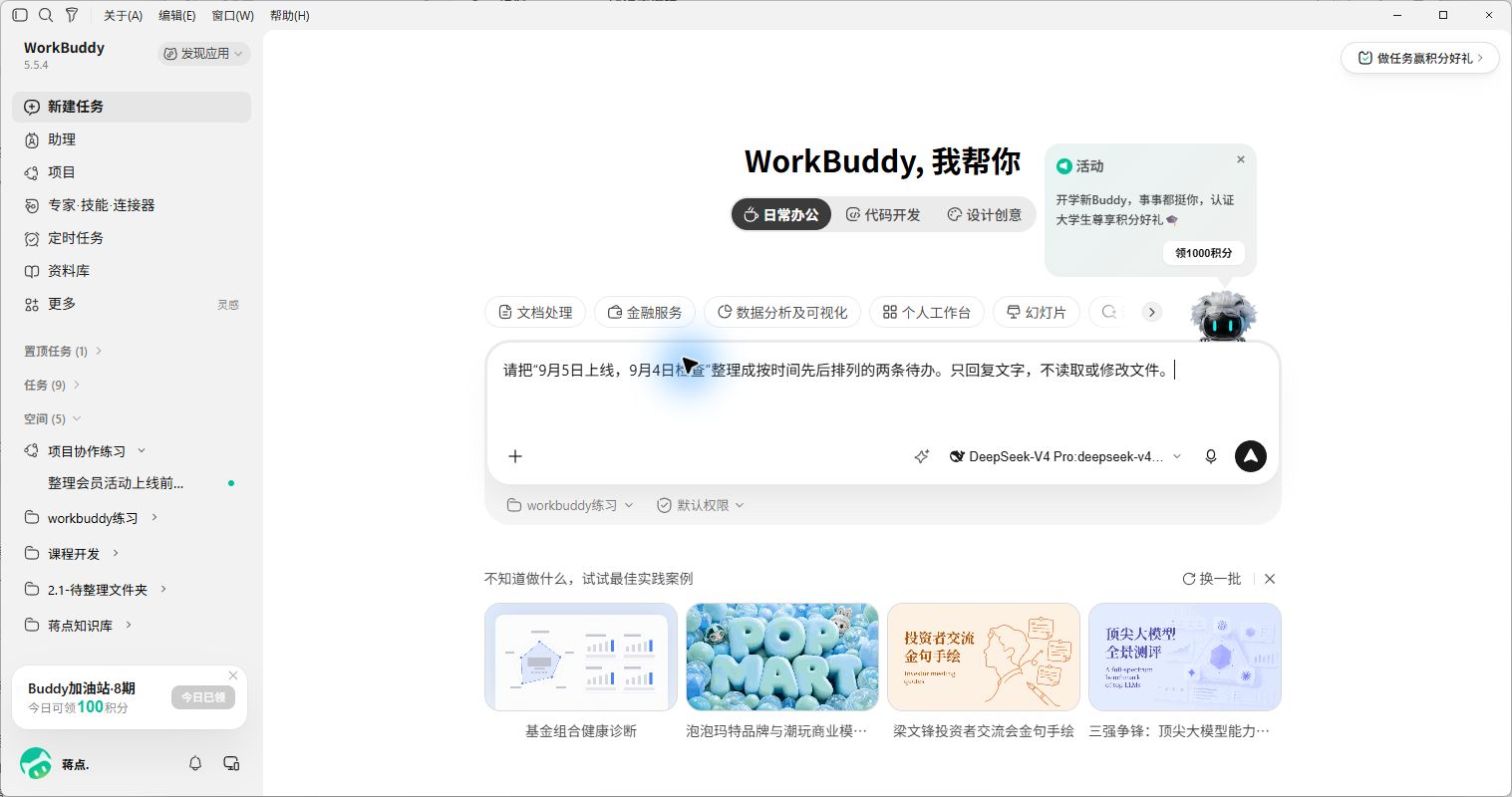
Task: Click the device icon next to bell
Action: pos(231,763)
